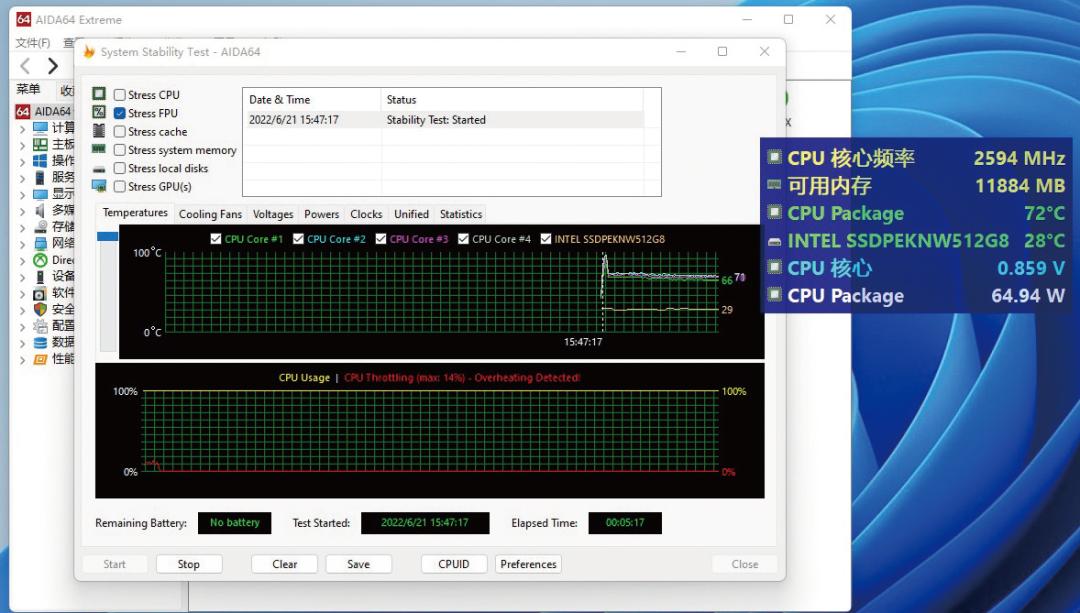Viewport: 1080px width, 613px height.
Task: Click the forward navigation arrow
Action: pos(53,66)
